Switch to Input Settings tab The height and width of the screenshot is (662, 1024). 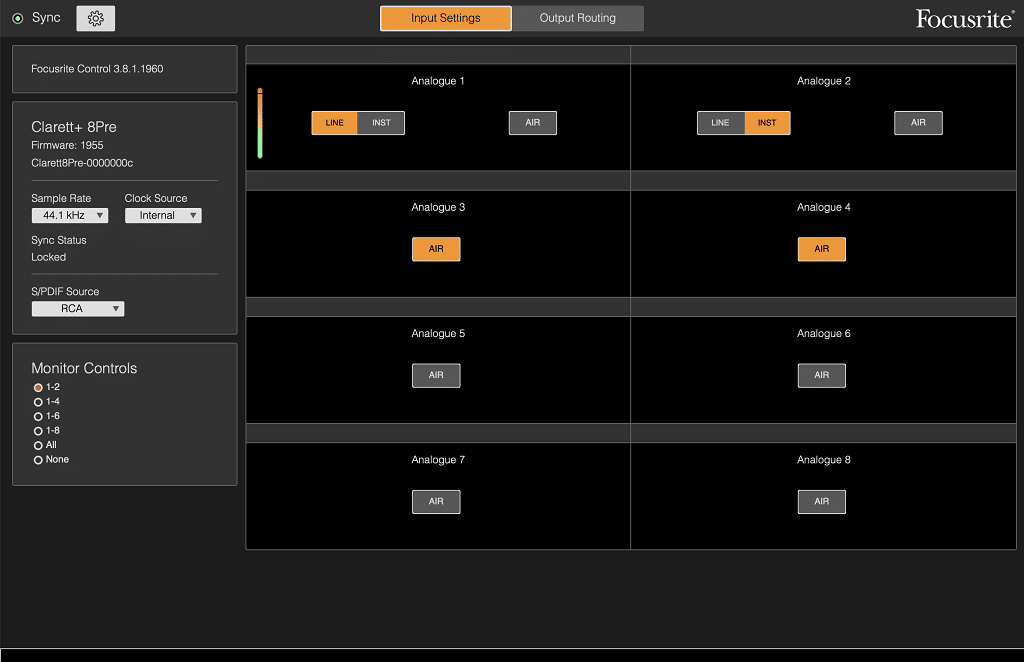445,18
